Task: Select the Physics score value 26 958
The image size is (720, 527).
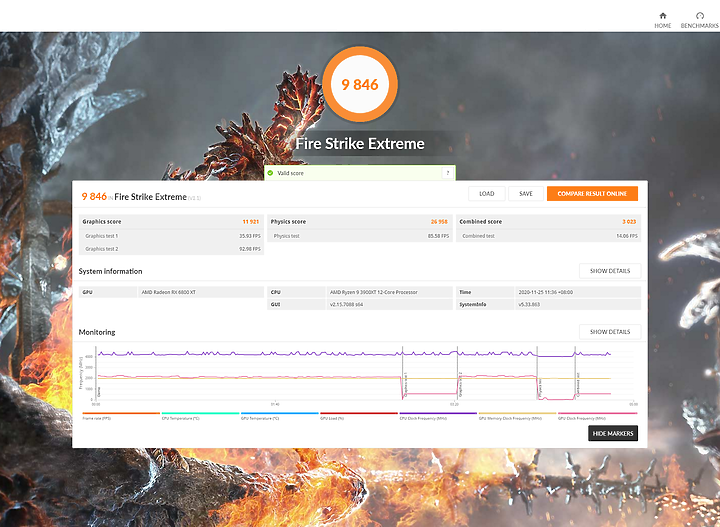Action: tap(439, 222)
